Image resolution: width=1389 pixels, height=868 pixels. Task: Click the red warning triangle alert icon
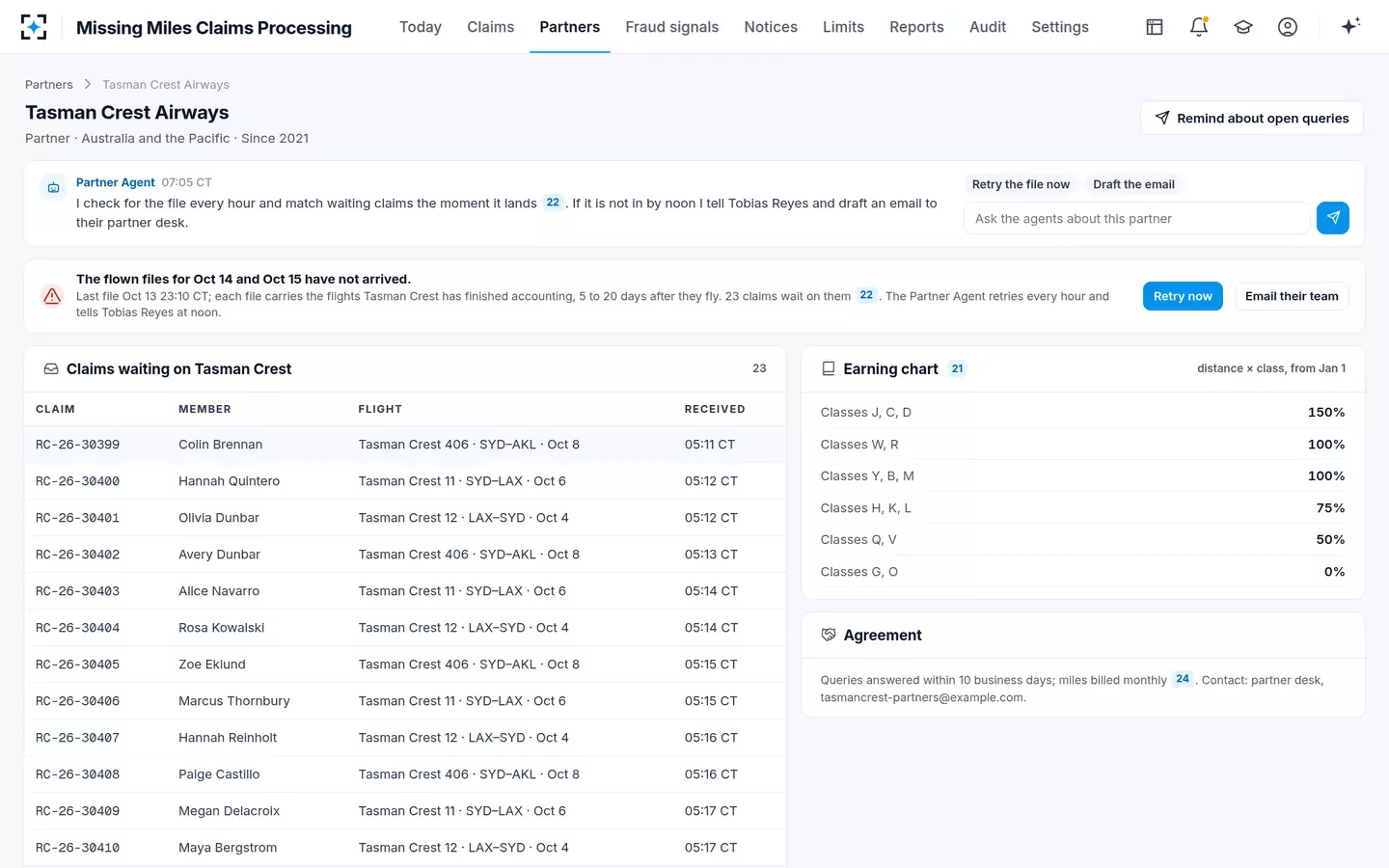[52, 296]
